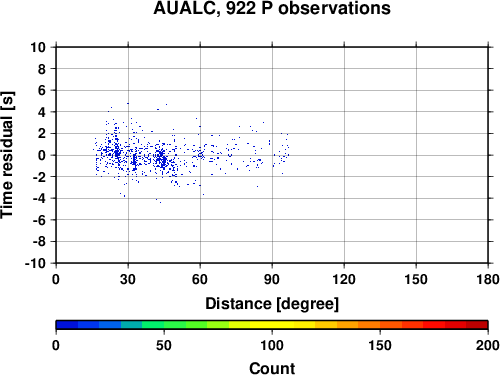Click y-axis tick label '2'
This screenshot has height=375, width=500.
tap(42, 134)
